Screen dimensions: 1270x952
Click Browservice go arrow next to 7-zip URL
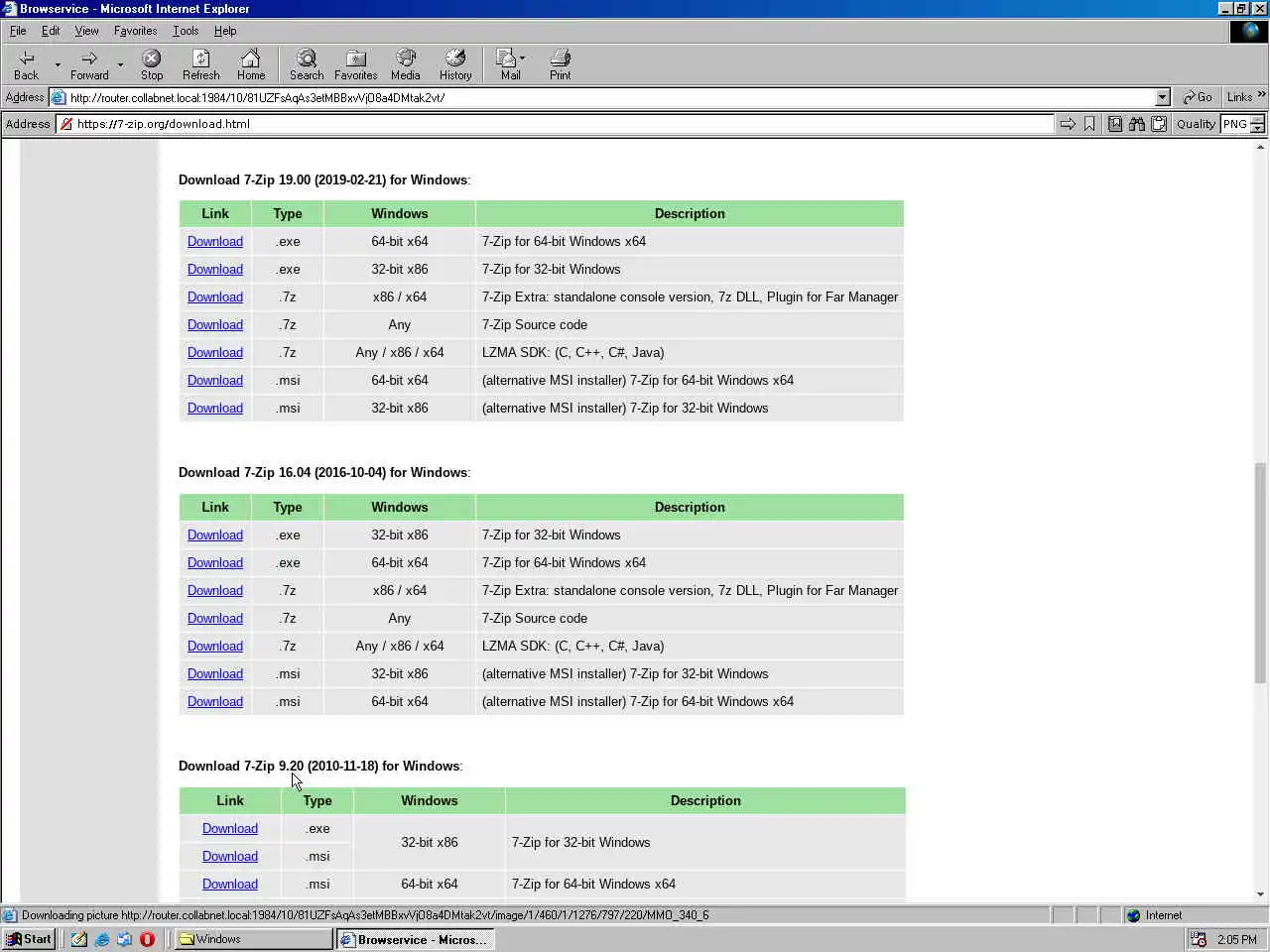[x=1068, y=124]
